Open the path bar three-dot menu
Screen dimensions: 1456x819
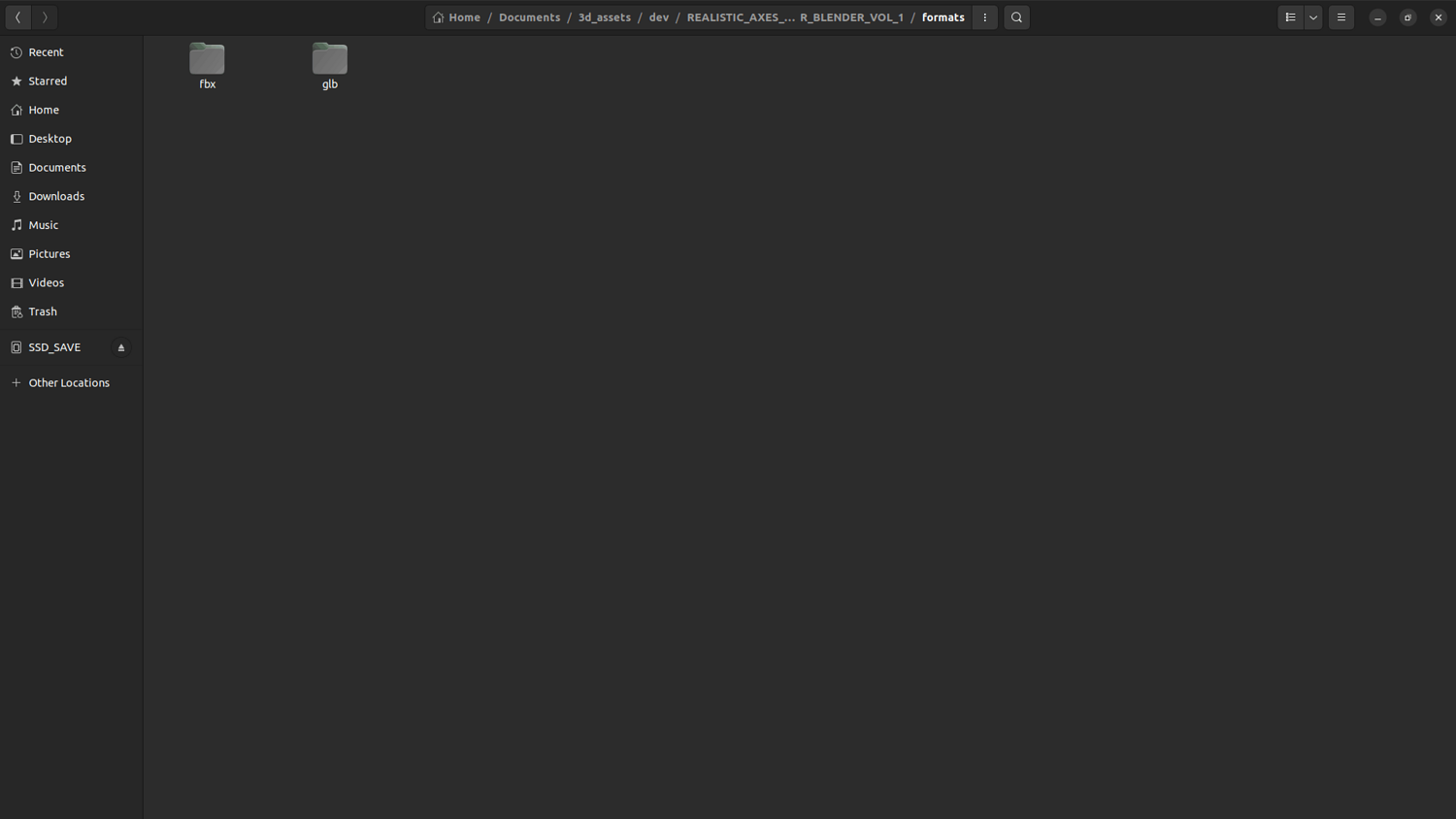(x=985, y=17)
